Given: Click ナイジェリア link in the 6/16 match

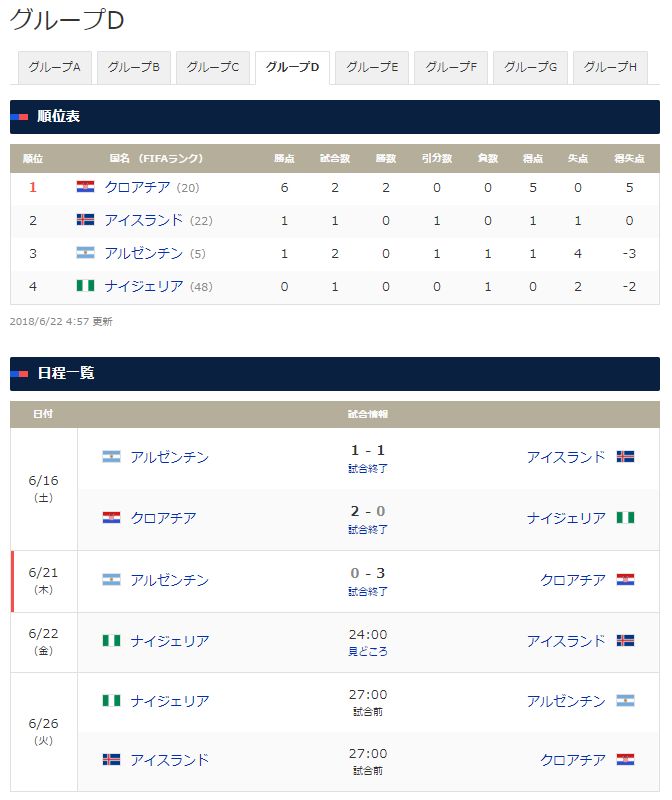Looking at the screenshot, I should 566,518.
